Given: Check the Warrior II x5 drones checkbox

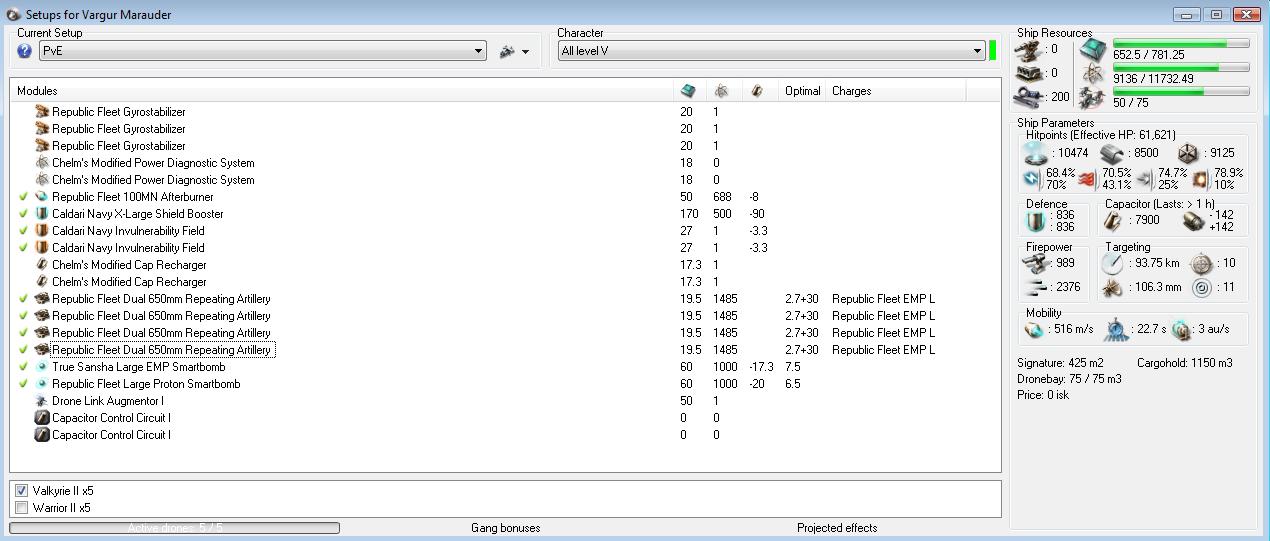Looking at the screenshot, I should point(21,508).
